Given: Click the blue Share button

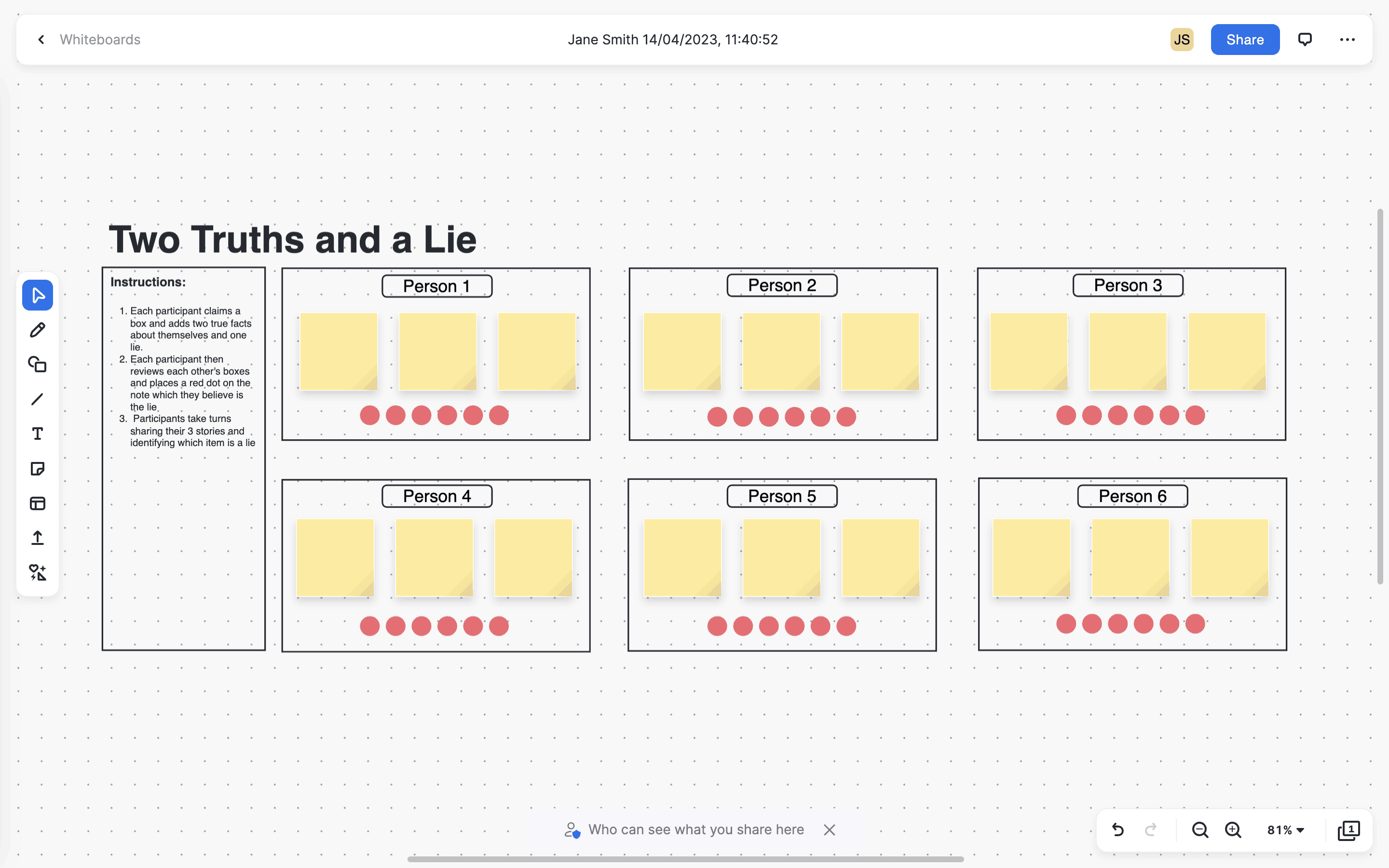Looking at the screenshot, I should tap(1244, 40).
